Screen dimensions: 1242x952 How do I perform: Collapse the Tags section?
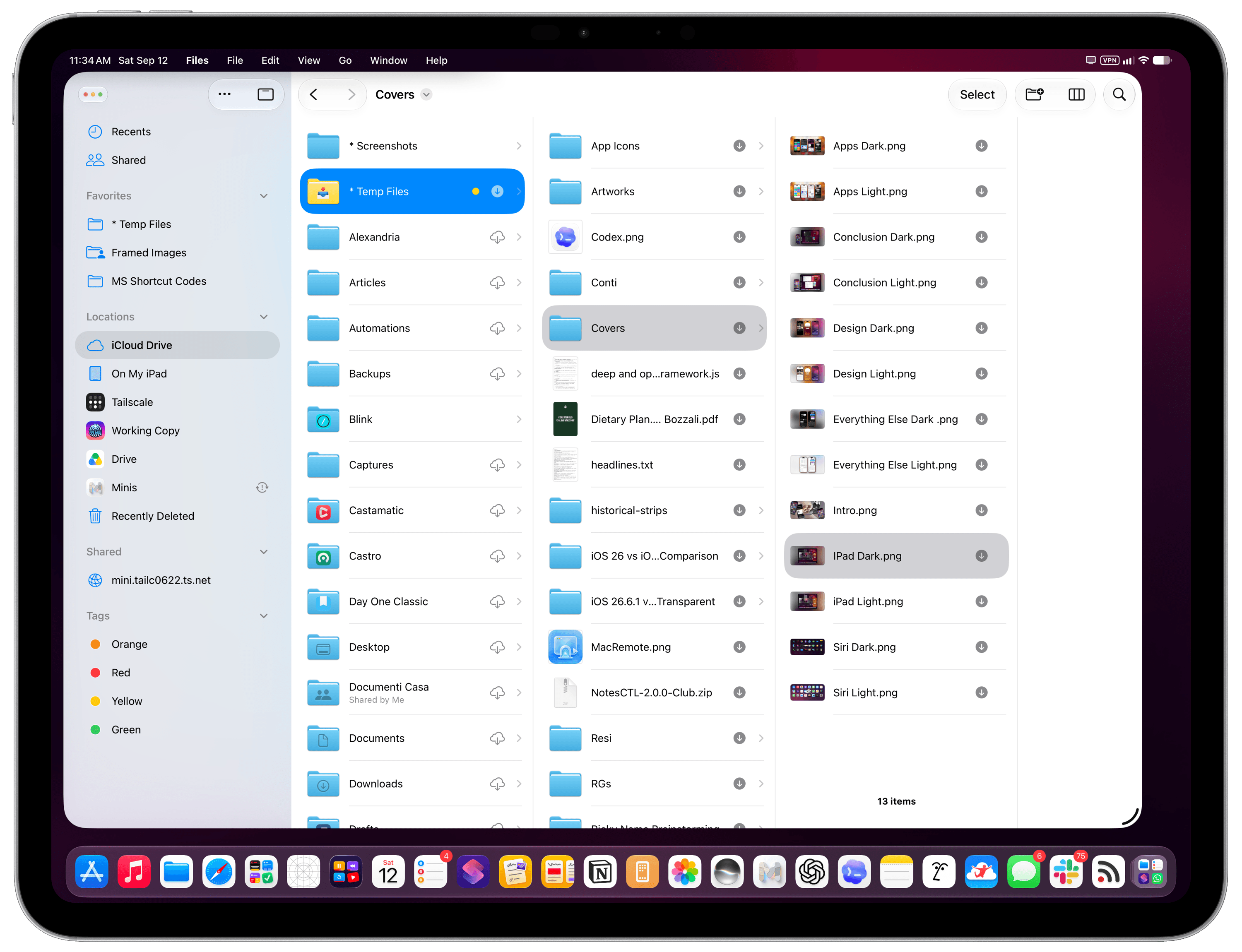pyautogui.click(x=264, y=615)
